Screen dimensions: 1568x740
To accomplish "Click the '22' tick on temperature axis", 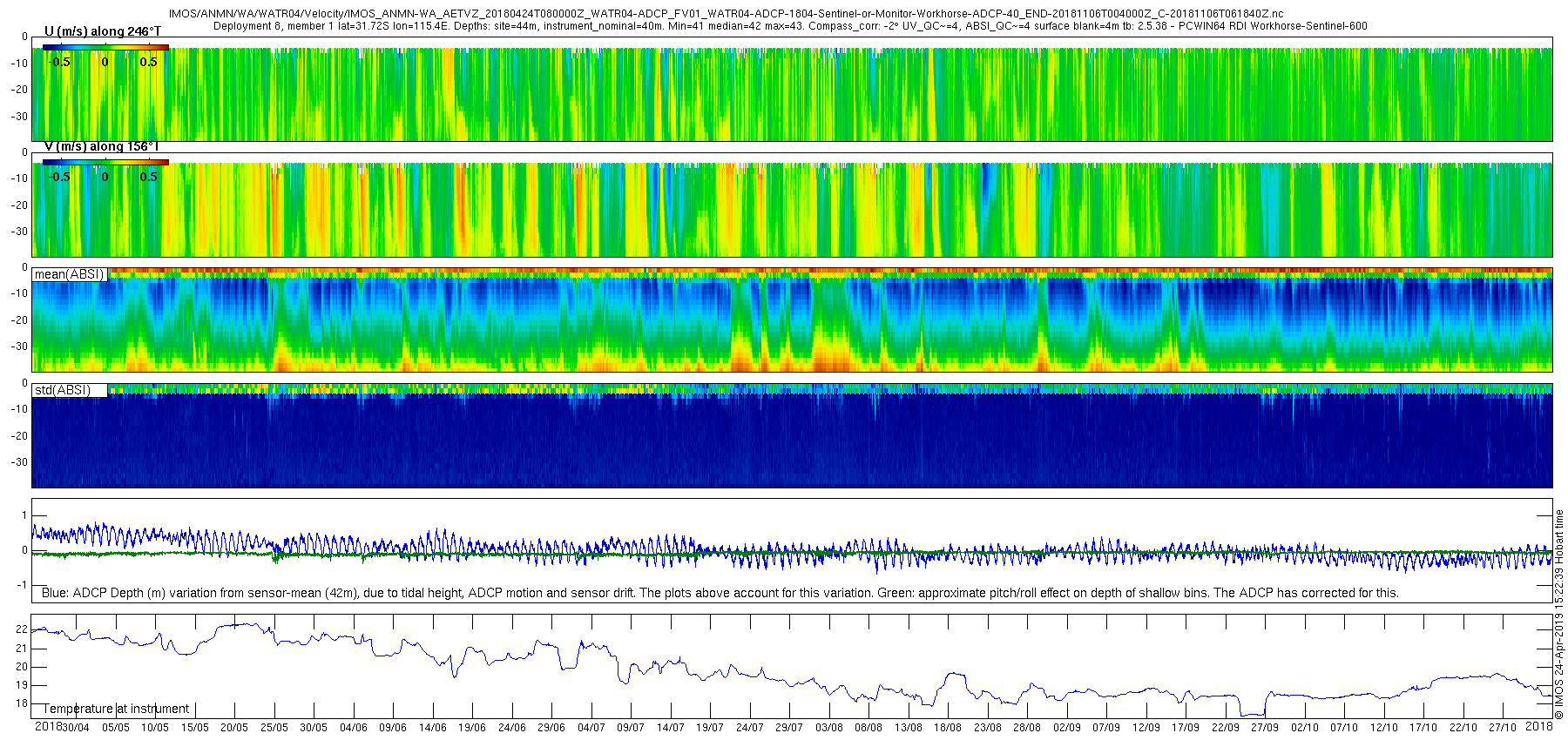I will pos(23,629).
